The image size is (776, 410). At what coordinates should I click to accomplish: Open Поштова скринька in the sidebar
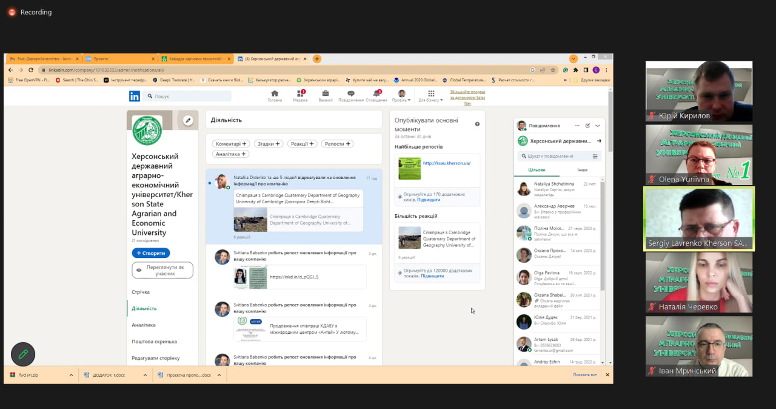click(x=154, y=342)
